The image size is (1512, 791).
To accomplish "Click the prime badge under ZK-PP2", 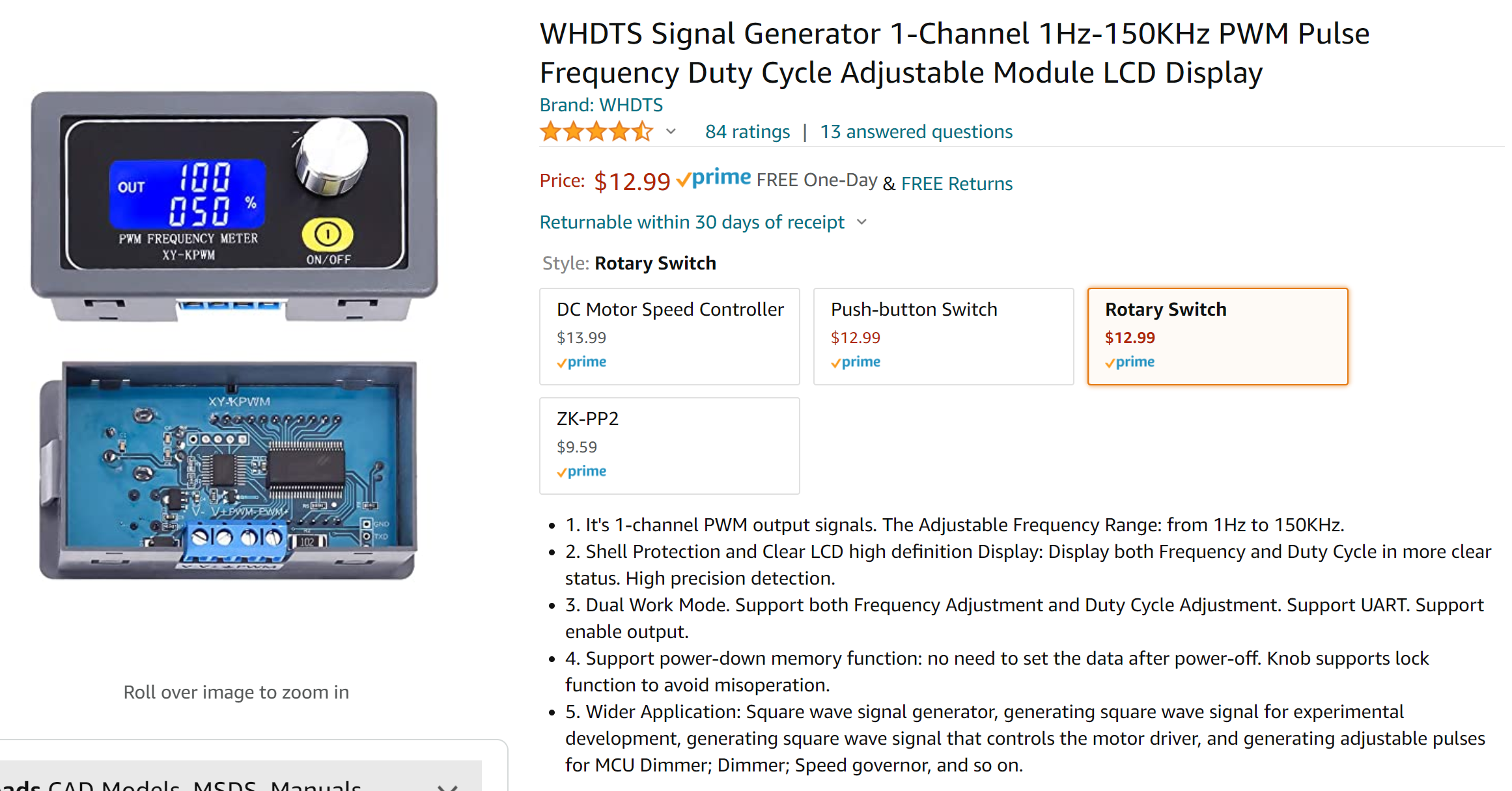I will pos(581,471).
